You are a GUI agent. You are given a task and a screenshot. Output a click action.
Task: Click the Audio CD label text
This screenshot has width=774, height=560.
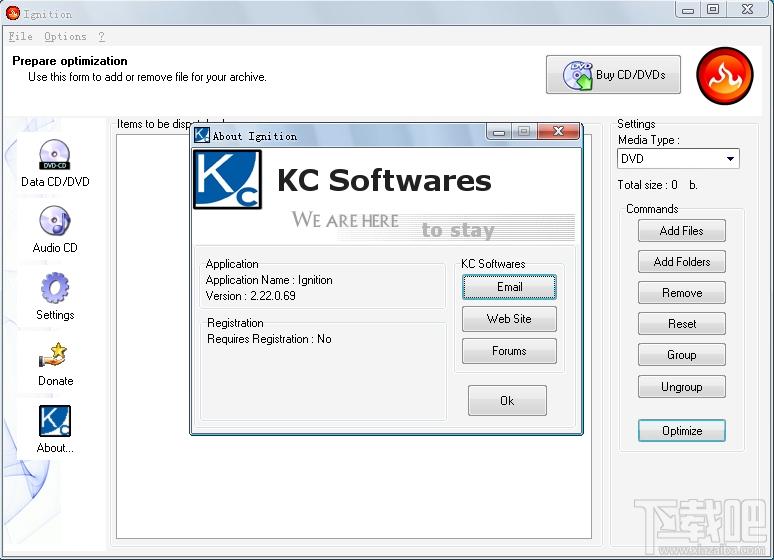[x=55, y=248]
